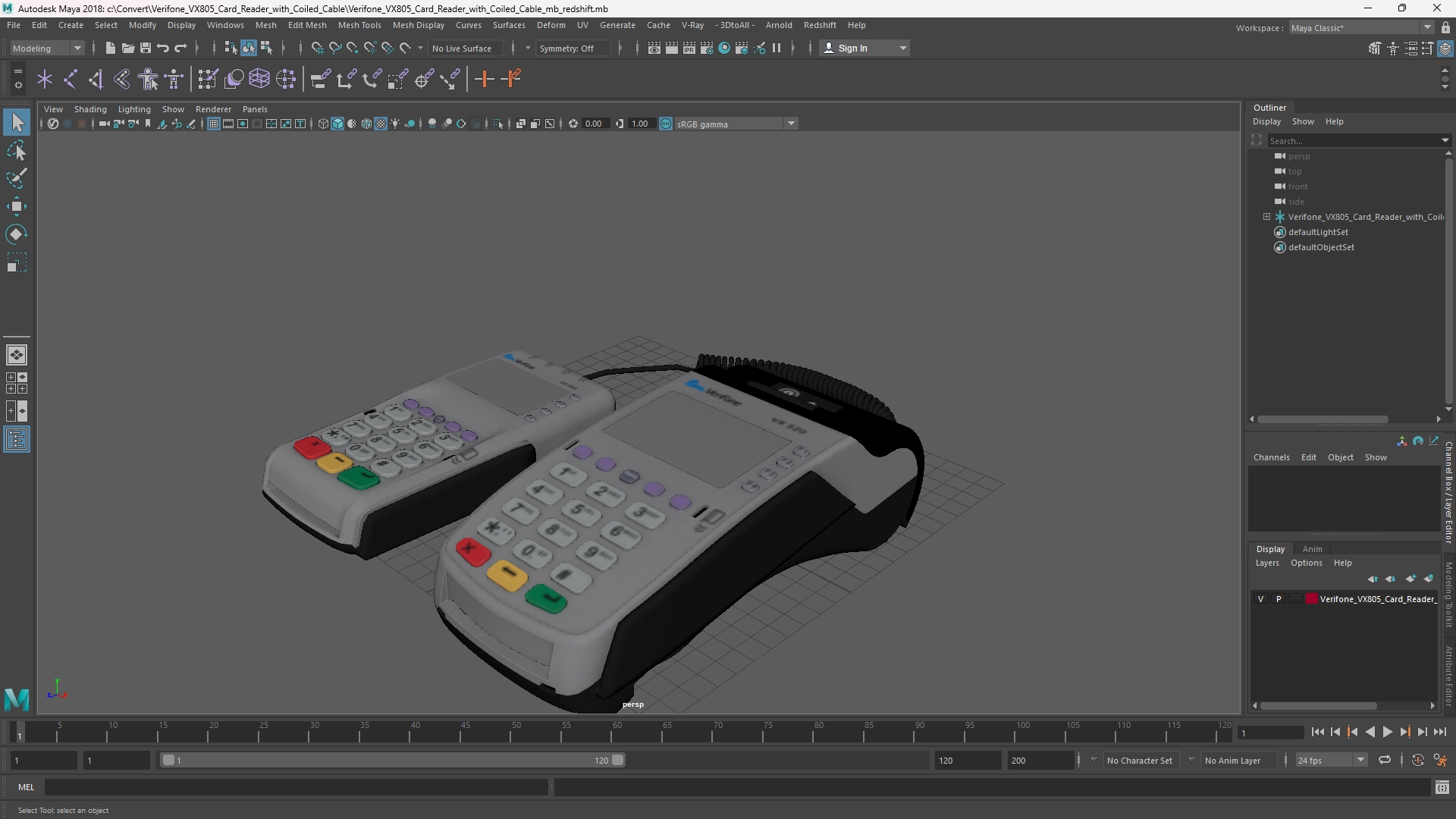1456x819 pixels.
Task: Toggle snap to curves
Action: (x=334, y=48)
